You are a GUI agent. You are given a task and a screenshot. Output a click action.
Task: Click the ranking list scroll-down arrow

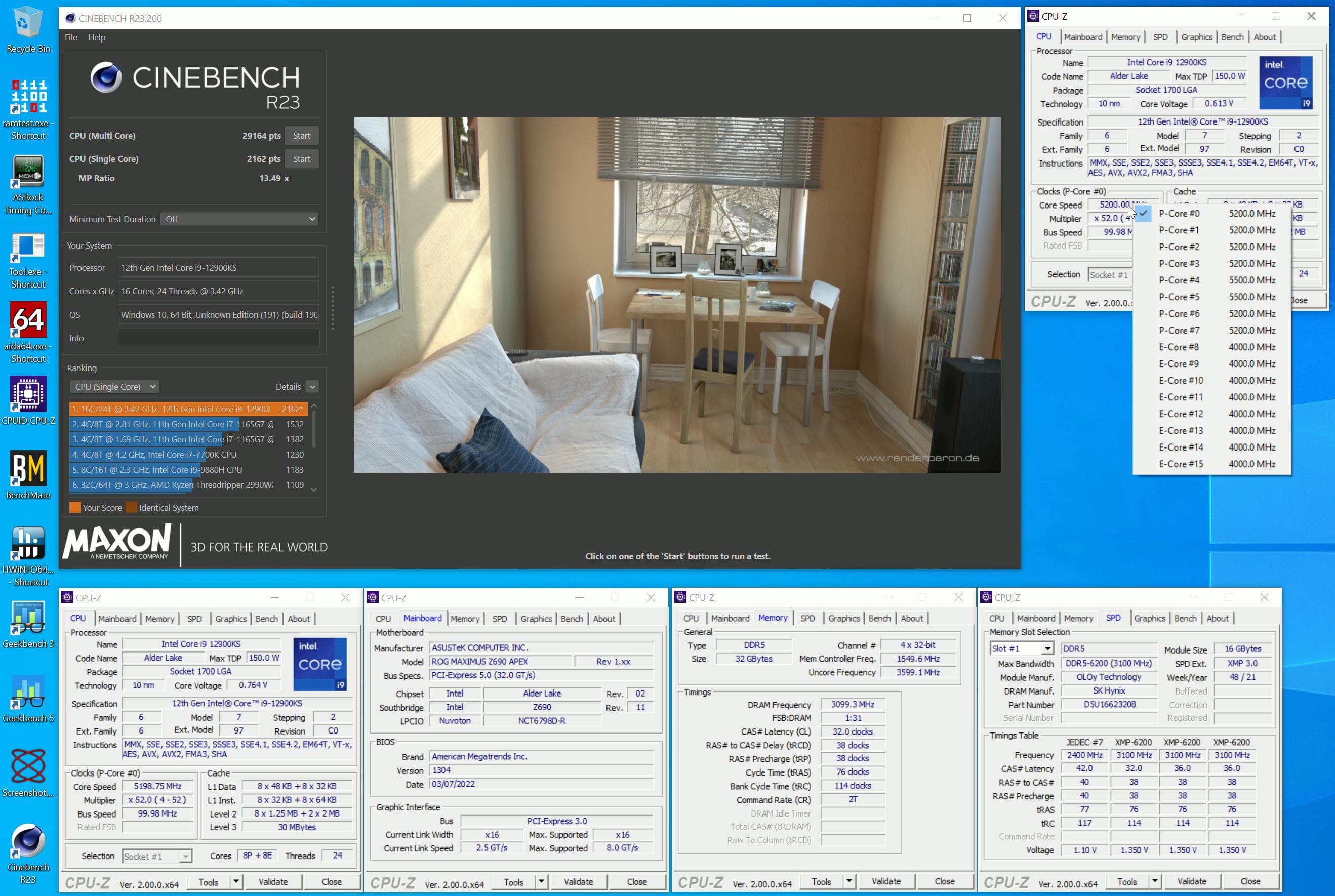point(314,489)
